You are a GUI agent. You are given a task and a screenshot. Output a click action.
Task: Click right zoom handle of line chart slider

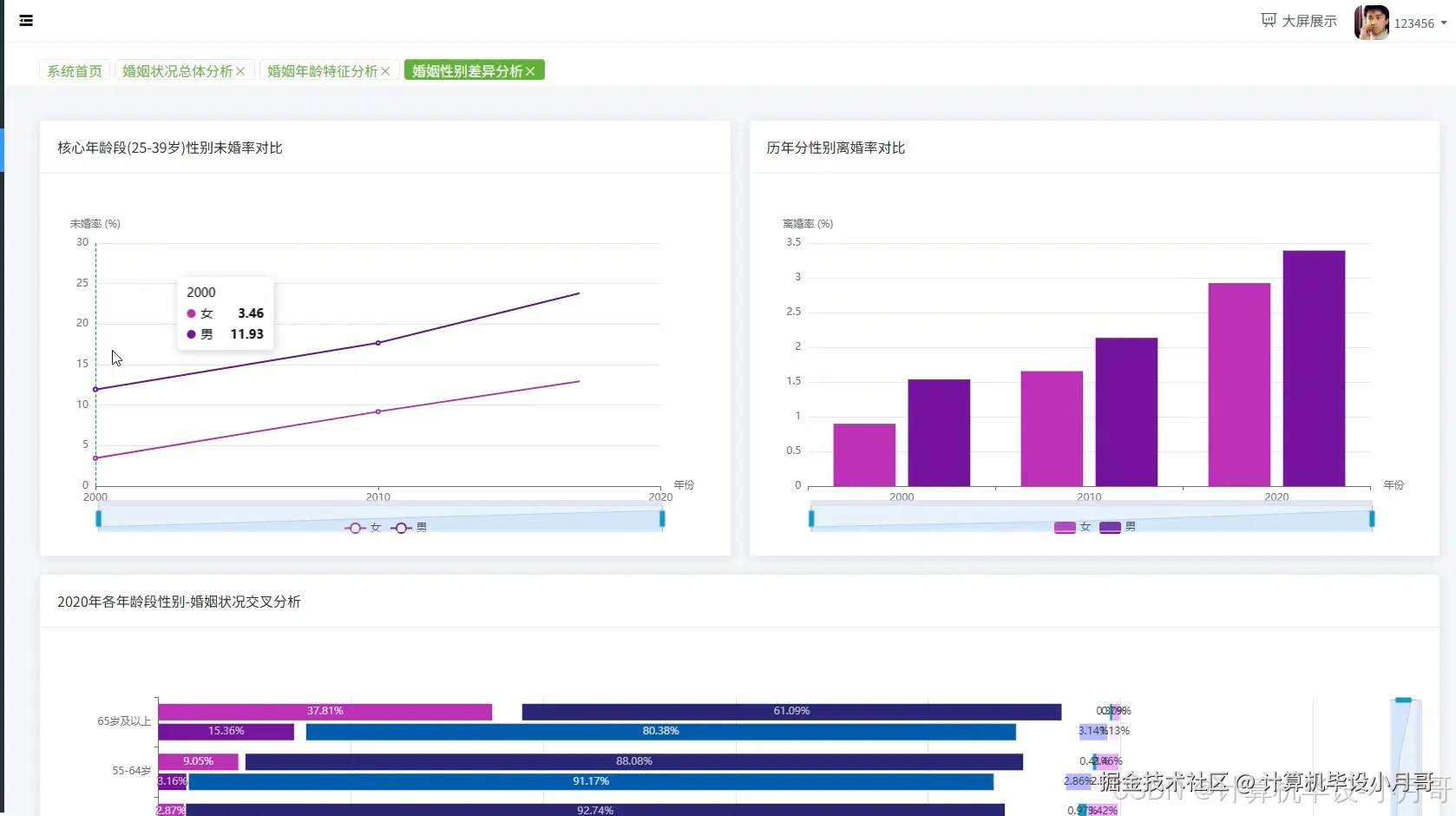coord(662,518)
